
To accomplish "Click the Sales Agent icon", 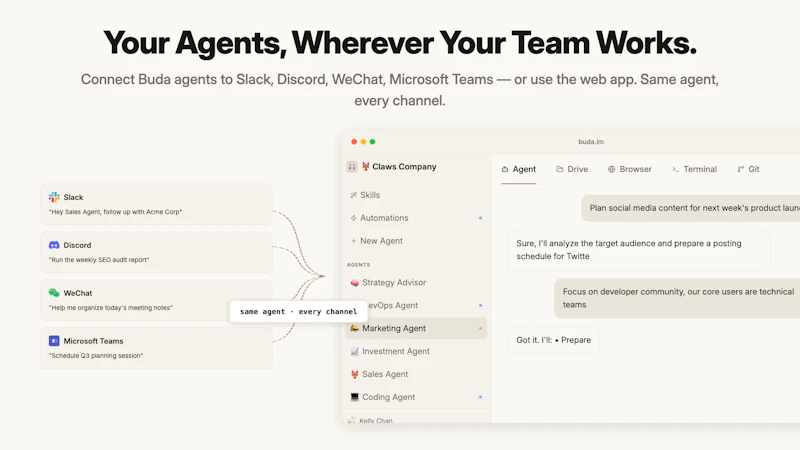I will tap(355, 374).
